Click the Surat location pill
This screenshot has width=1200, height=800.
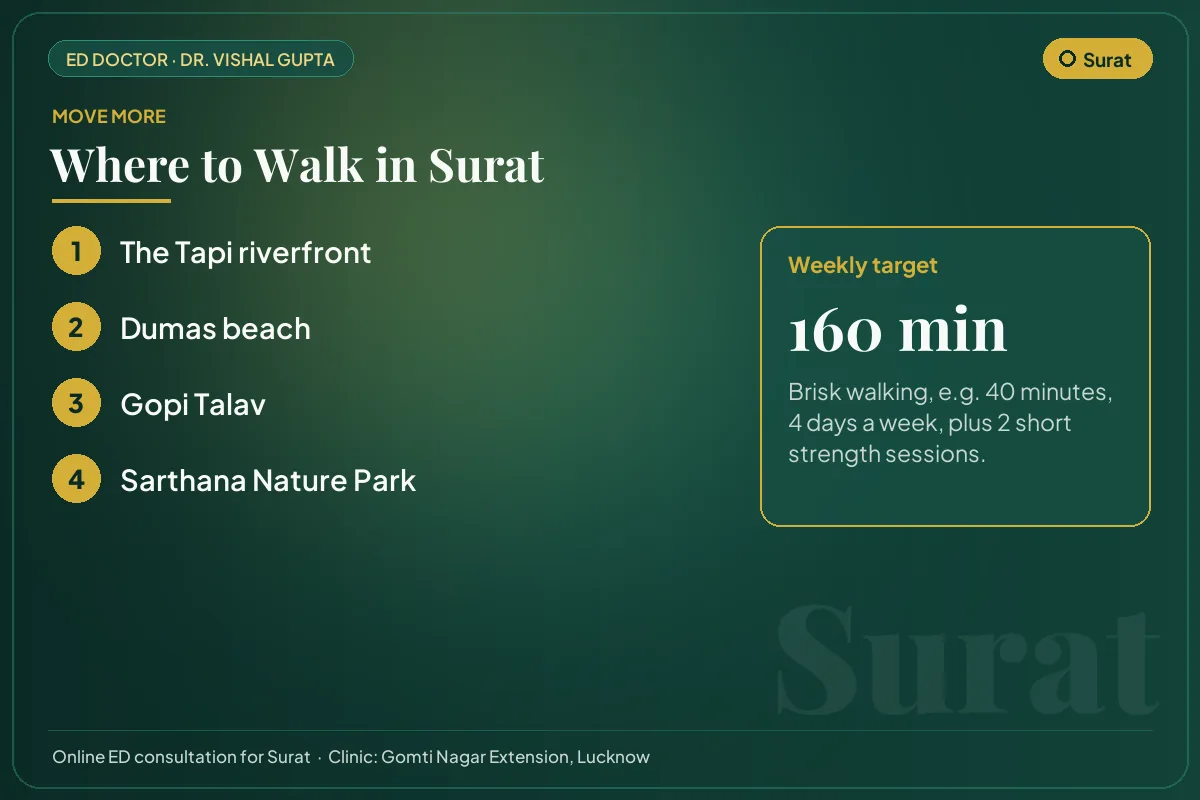1097,59
